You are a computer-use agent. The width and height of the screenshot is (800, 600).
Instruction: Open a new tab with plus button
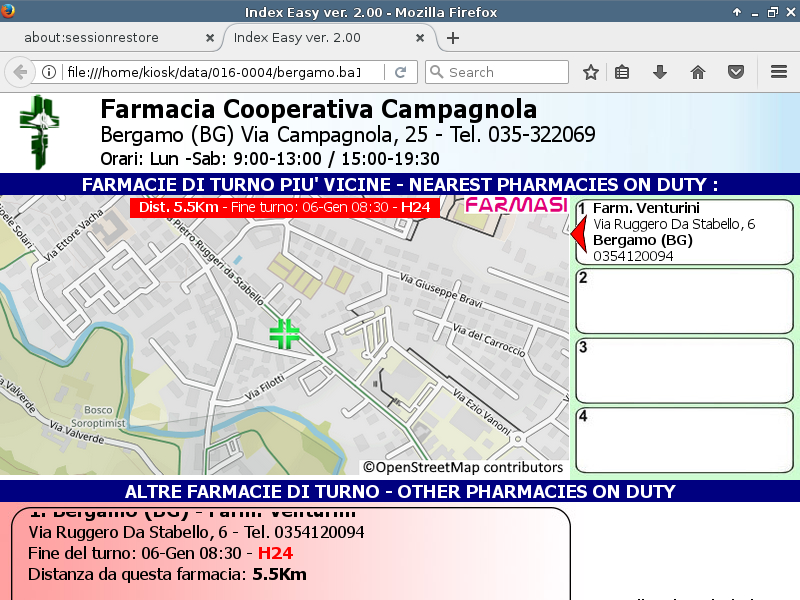(453, 38)
